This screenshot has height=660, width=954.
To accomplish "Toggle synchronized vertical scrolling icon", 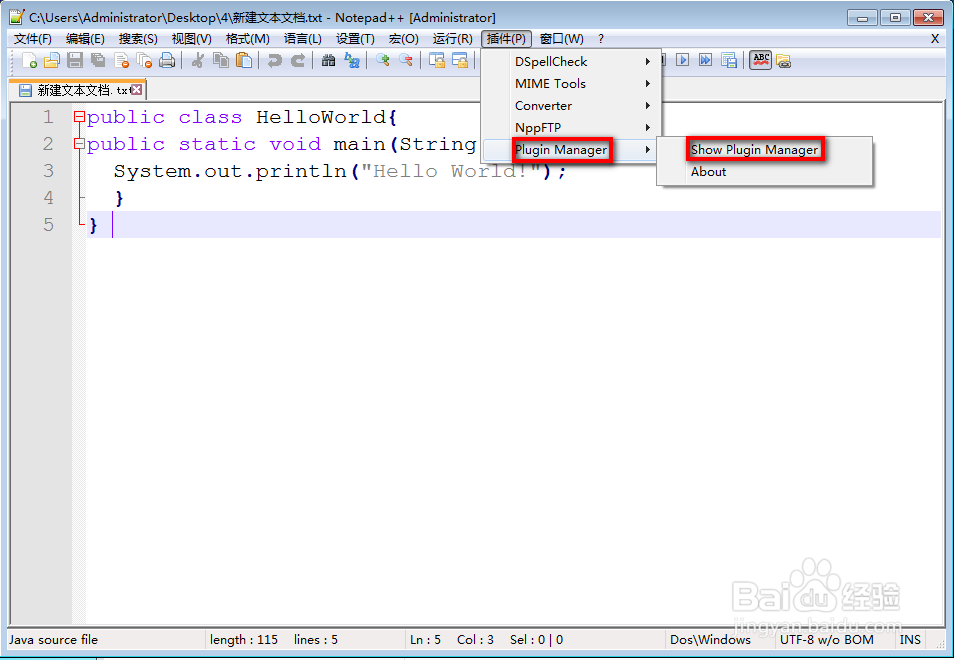I will [x=437, y=60].
